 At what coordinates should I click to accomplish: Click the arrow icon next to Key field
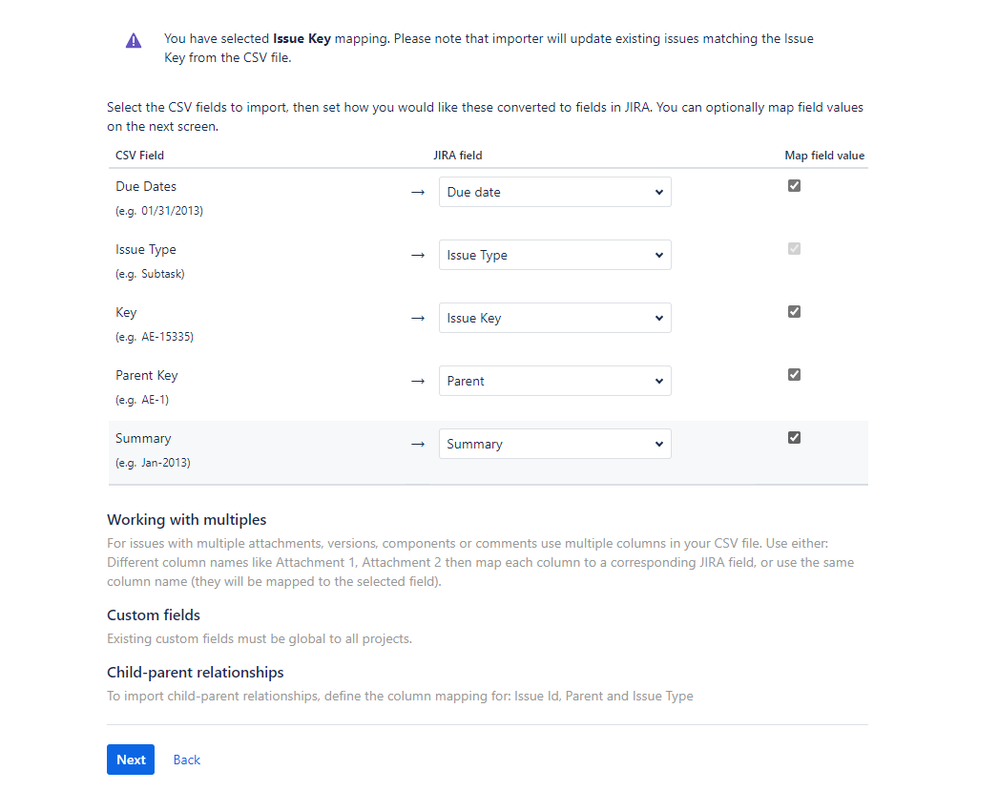click(418, 318)
